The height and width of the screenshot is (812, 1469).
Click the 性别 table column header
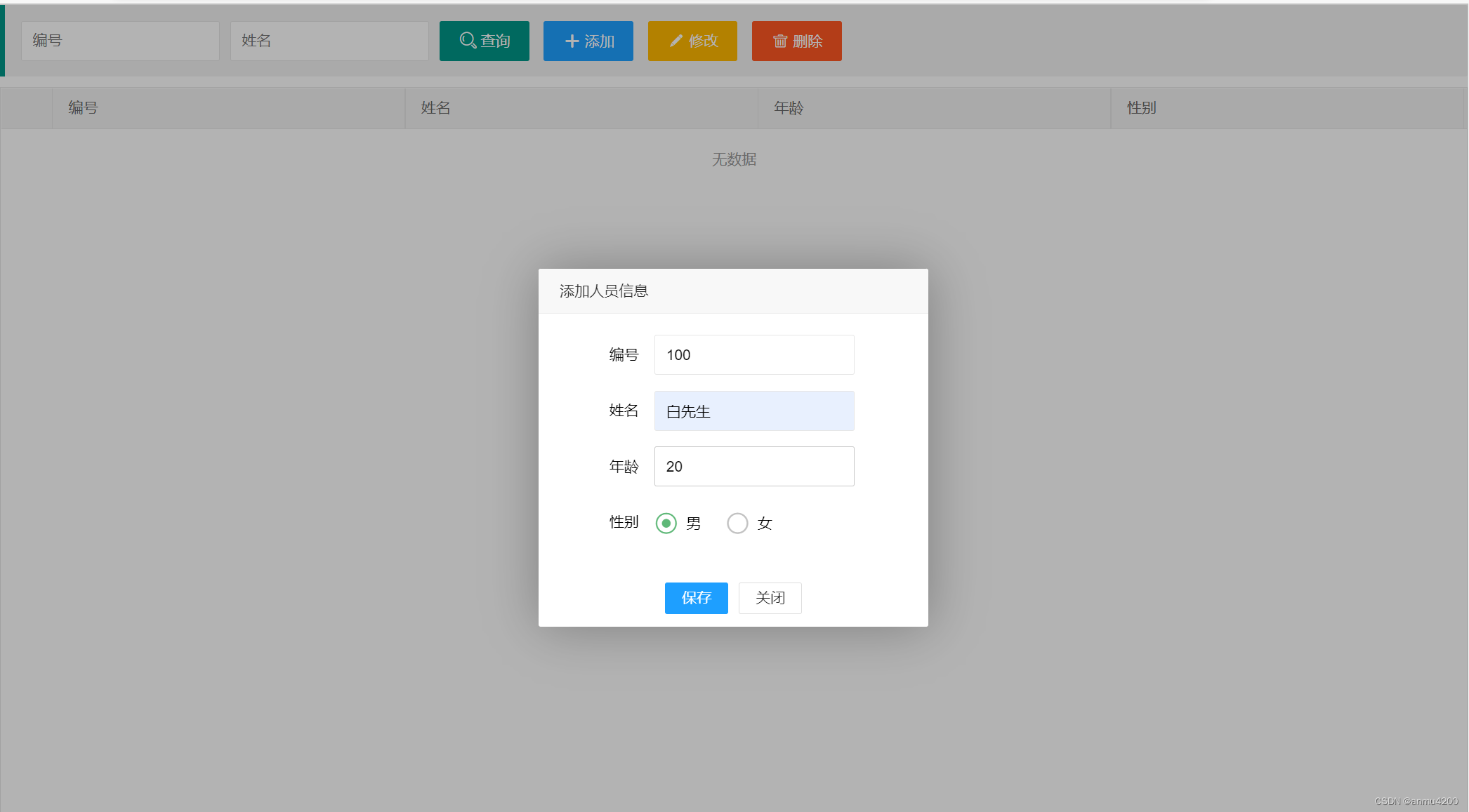click(1142, 108)
